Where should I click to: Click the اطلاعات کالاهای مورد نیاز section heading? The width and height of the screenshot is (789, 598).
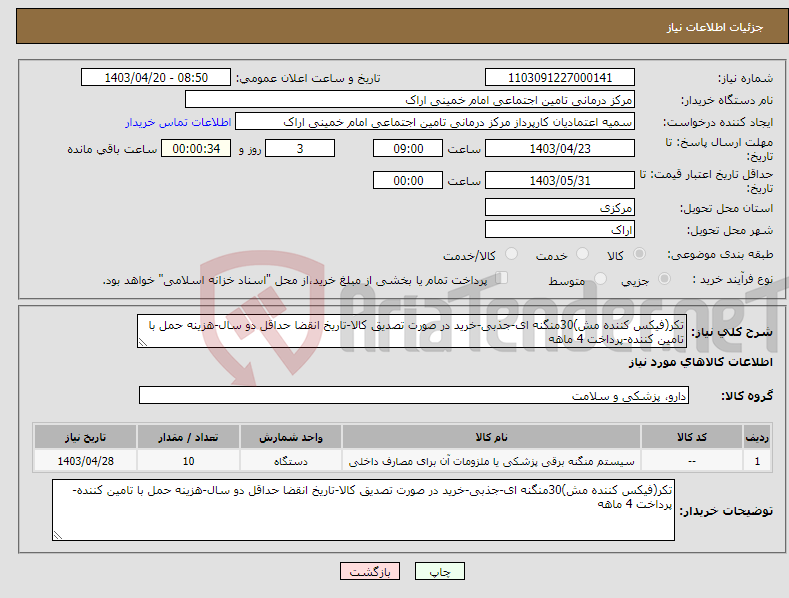point(700,362)
